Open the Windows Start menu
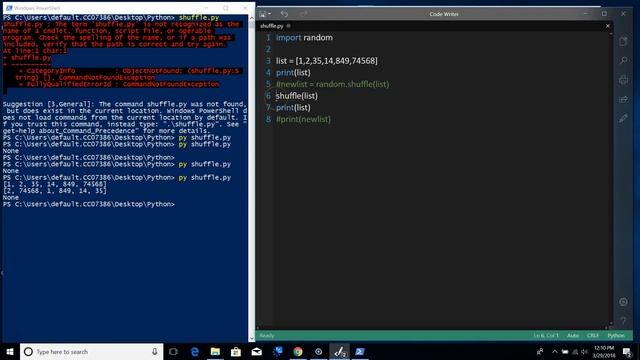This screenshot has height=360, width=640. [x=10, y=351]
